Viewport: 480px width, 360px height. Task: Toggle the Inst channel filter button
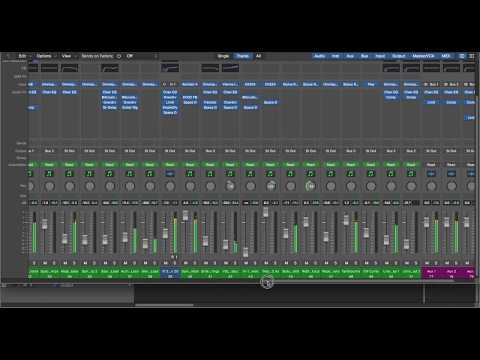[x=335, y=56]
